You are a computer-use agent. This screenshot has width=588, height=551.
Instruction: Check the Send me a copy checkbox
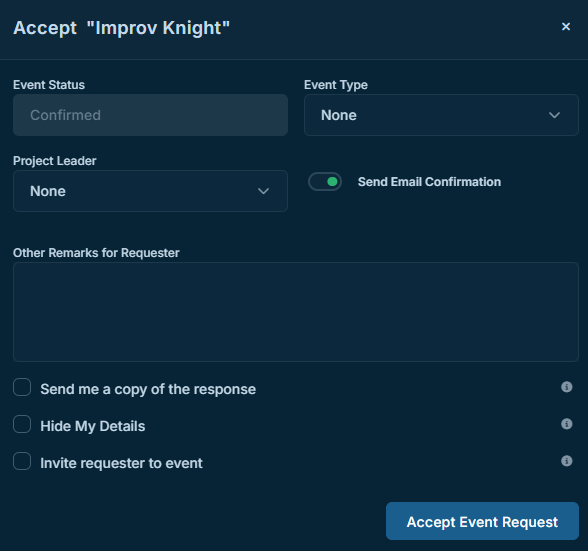22,387
